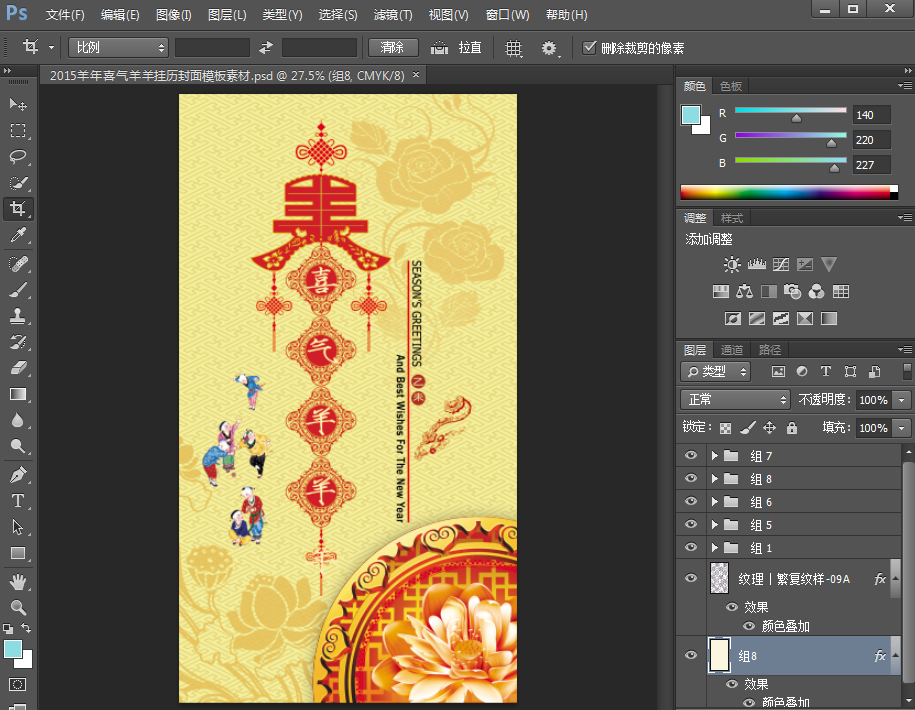This screenshot has width=915, height=710.
Task: Lock transparent pixels of layer
Action: tap(725, 428)
